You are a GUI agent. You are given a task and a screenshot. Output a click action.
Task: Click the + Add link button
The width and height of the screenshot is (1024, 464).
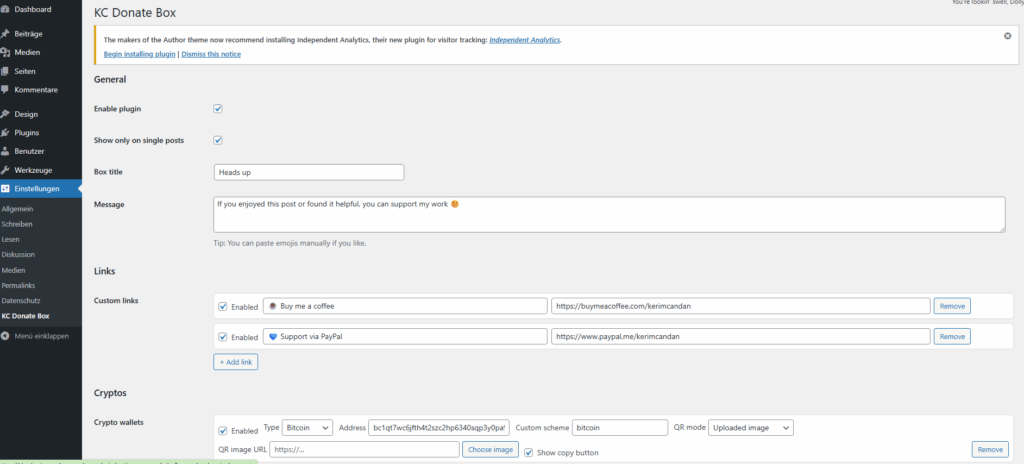click(235, 362)
